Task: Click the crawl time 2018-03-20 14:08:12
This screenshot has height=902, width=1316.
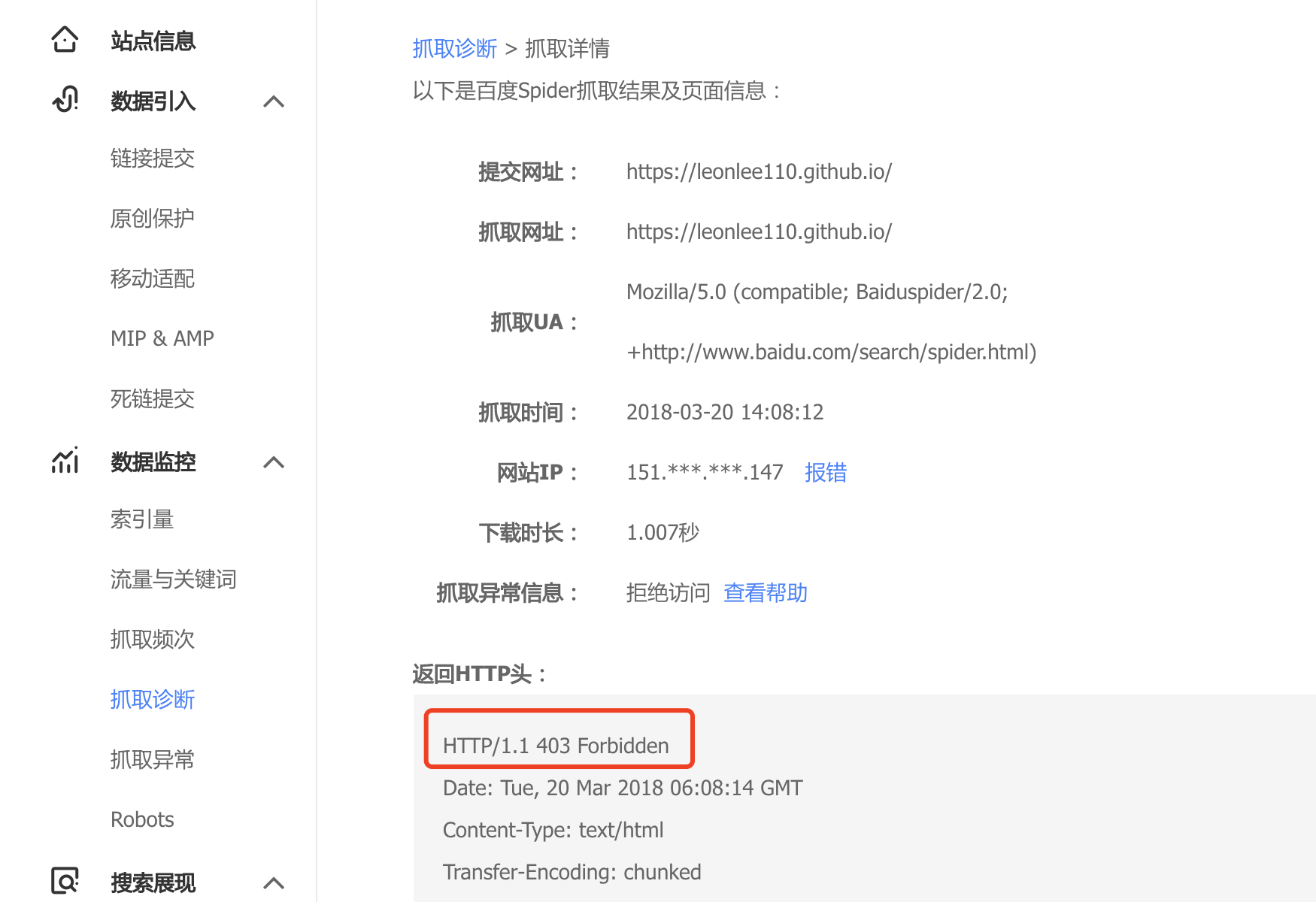Action: point(725,412)
